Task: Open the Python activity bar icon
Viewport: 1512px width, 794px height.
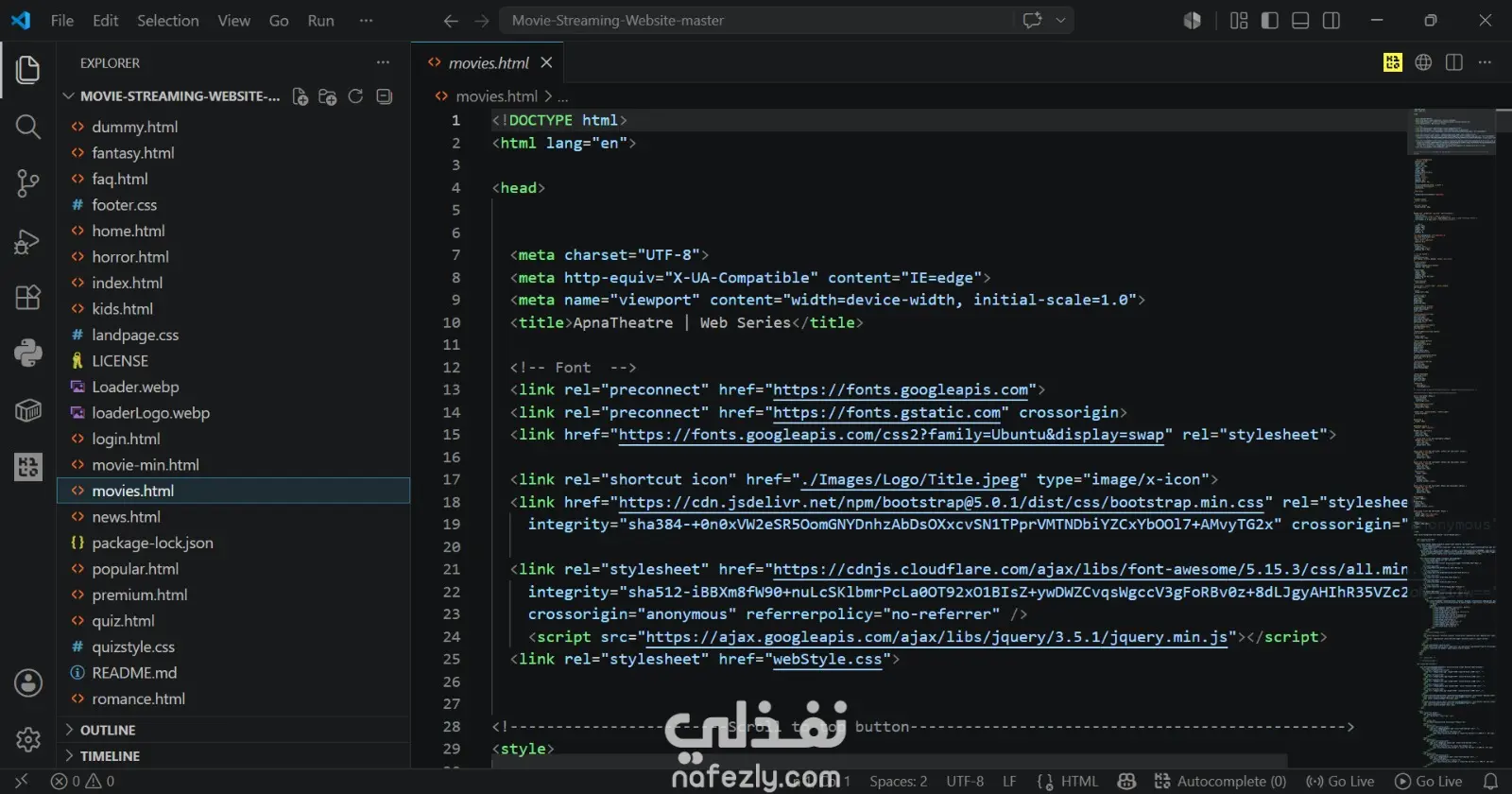Action: 28,353
